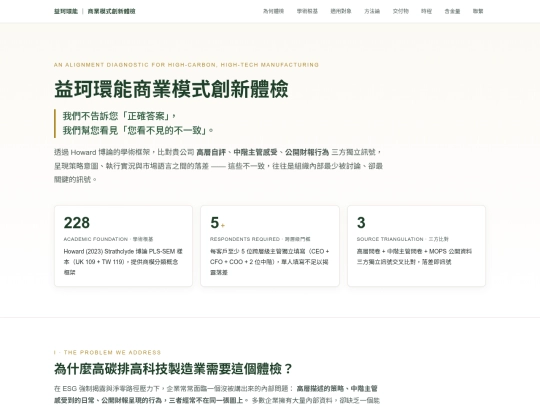Click the bold text 高層自評 in the intro

point(211,152)
